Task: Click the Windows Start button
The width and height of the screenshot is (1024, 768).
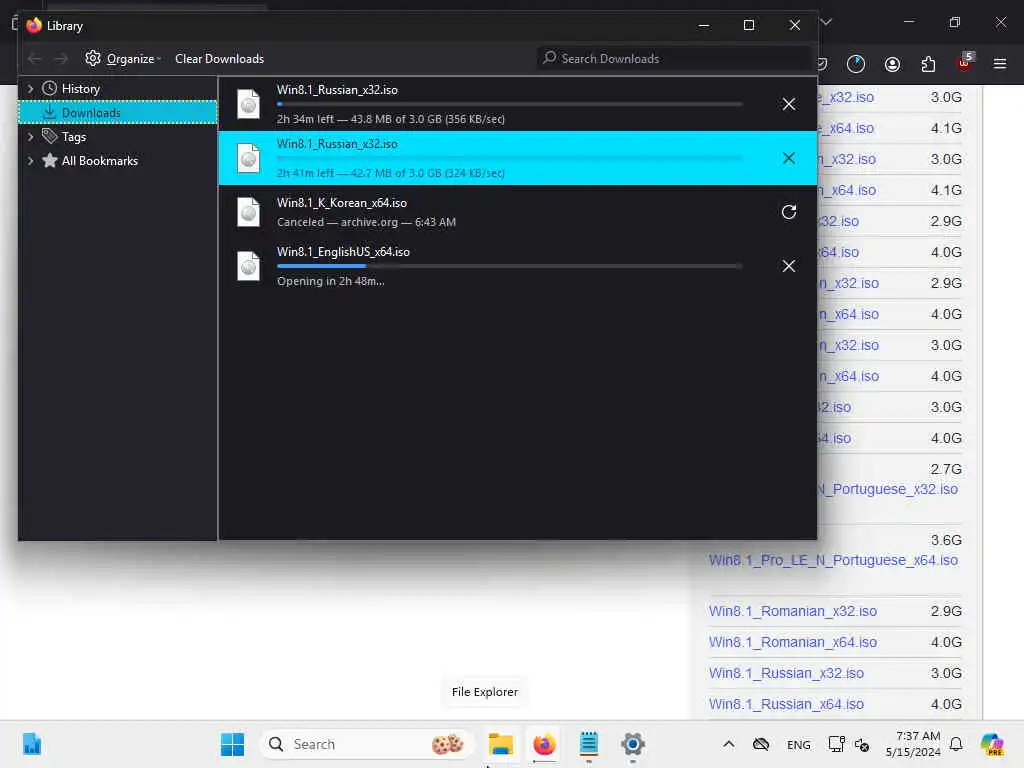Action: pos(232,744)
